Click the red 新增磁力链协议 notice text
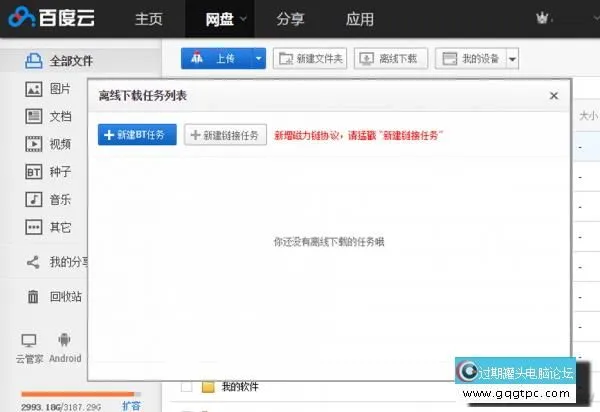The image size is (600, 412). coord(359,135)
